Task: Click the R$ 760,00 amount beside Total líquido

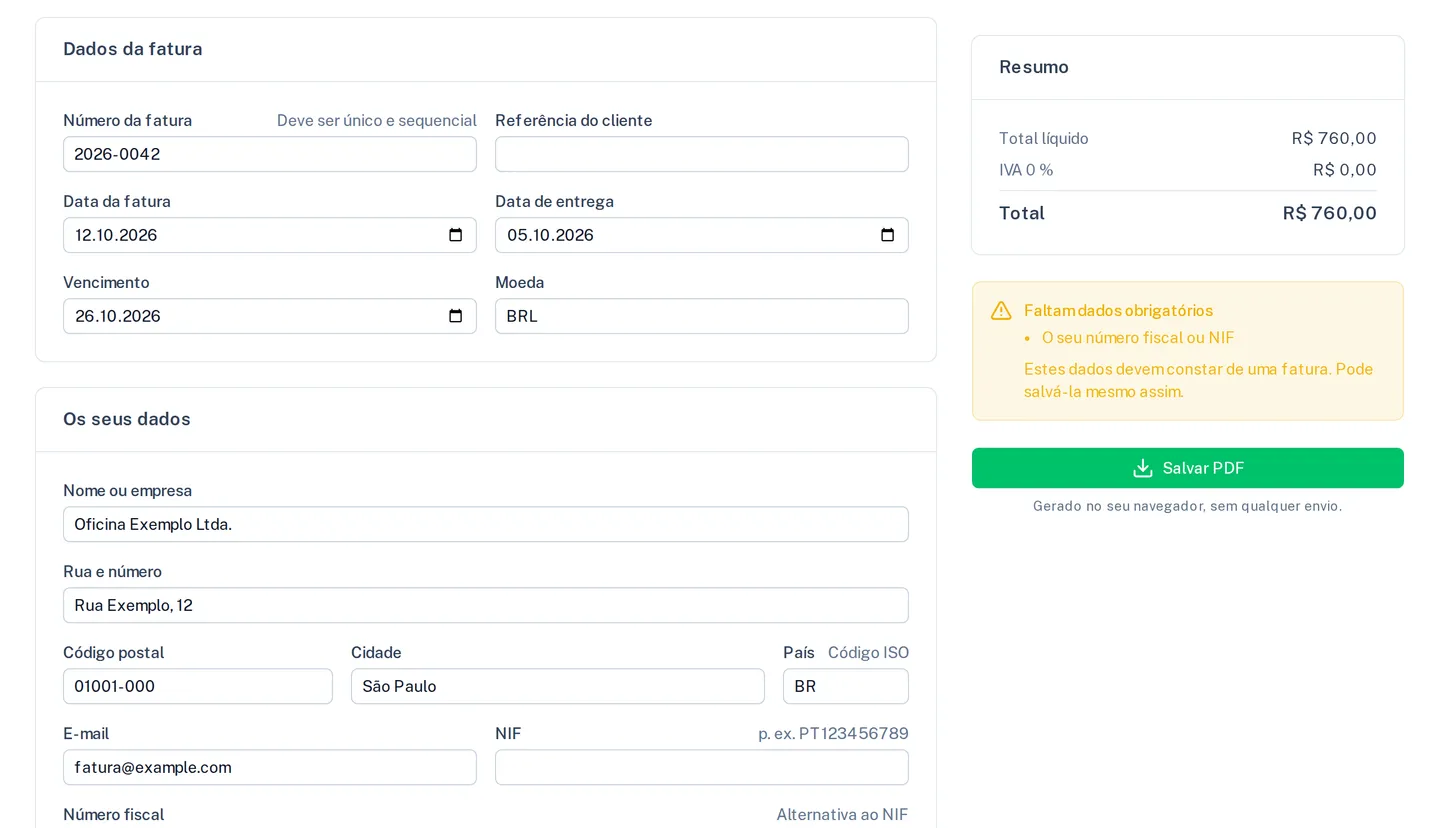Action: point(1334,139)
